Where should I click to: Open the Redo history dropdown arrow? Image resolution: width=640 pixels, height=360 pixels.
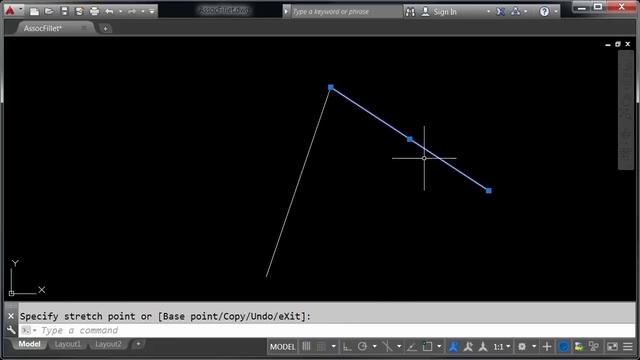coord(143,11)
